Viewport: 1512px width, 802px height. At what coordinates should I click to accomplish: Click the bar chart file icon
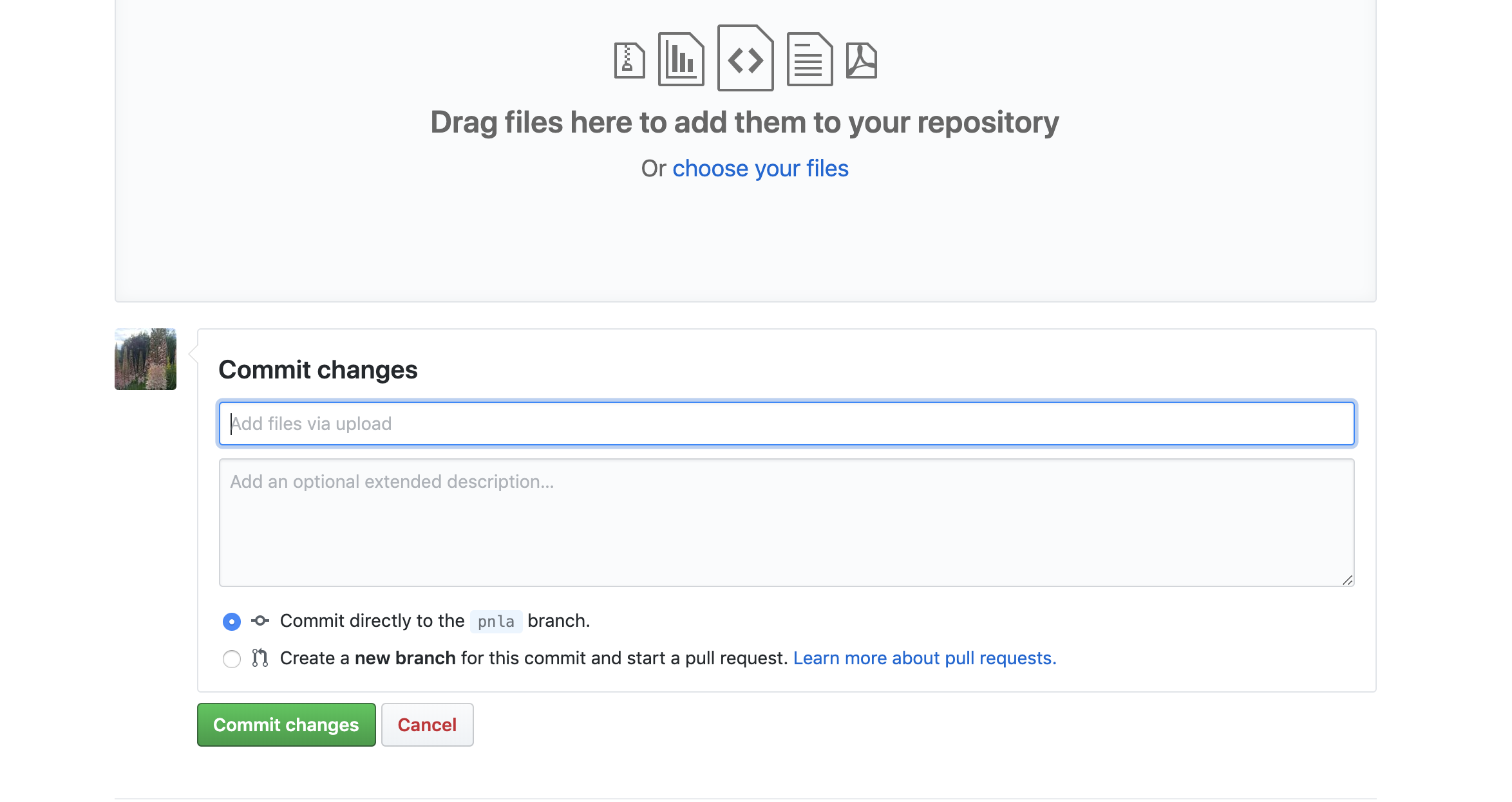click(x=681, y=59)
